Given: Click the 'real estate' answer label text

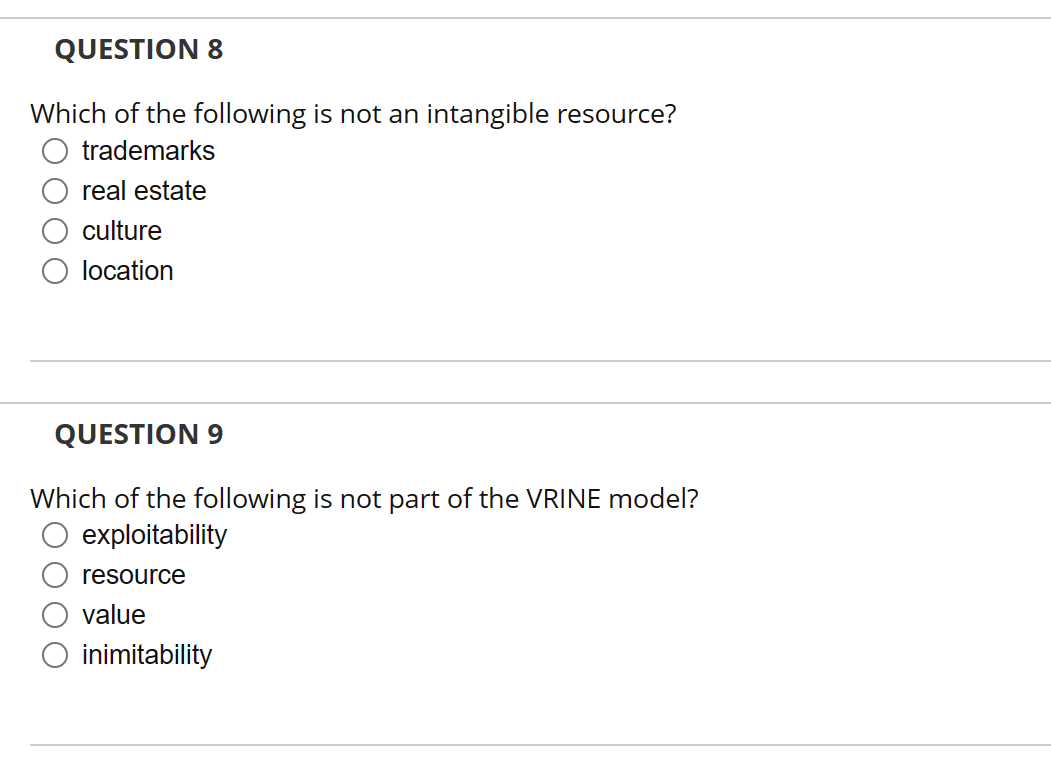Looking at the screenshot, I should (144, 191).
